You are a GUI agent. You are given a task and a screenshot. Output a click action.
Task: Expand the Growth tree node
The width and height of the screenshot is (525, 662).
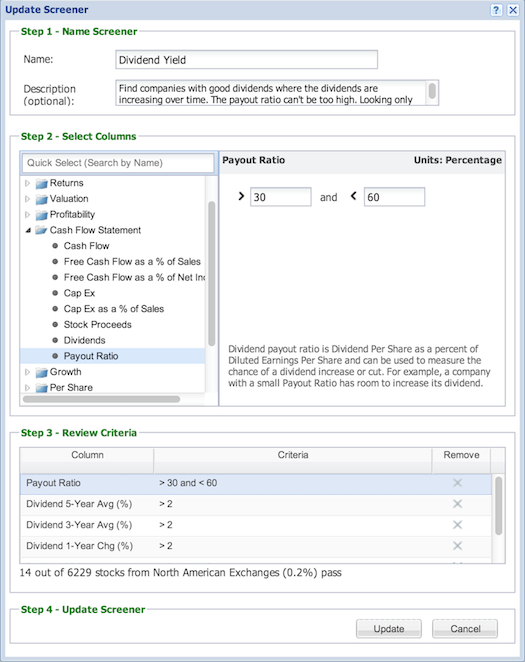coord(27,372)
